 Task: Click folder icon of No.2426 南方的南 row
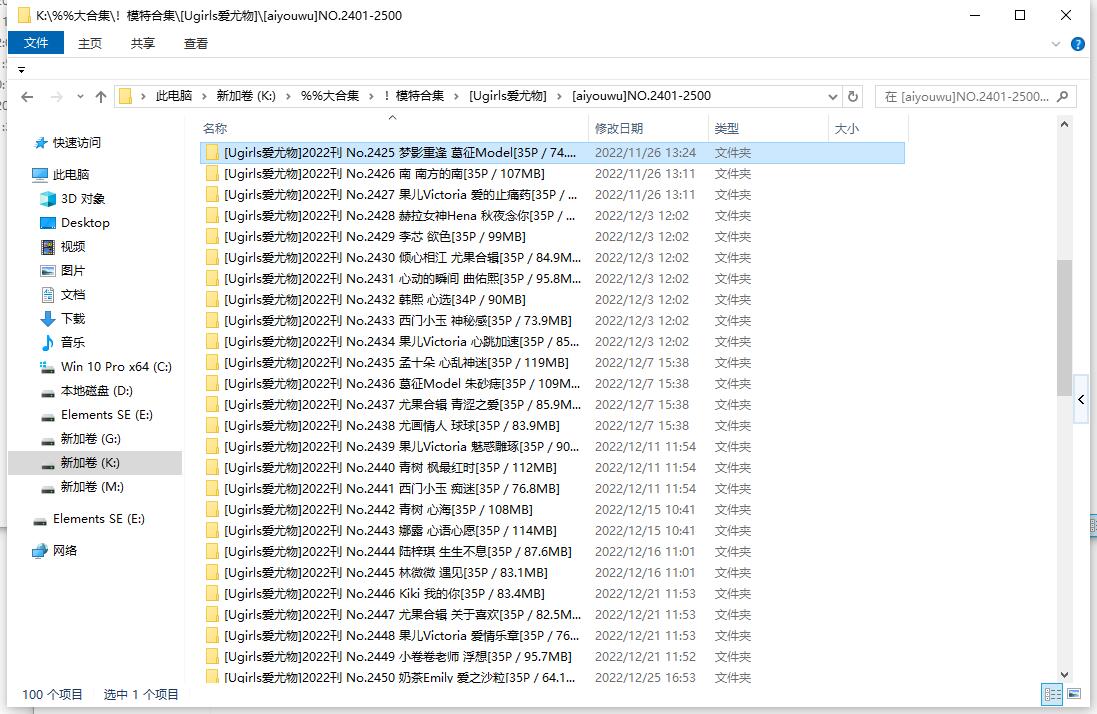[x=213, y=173]
